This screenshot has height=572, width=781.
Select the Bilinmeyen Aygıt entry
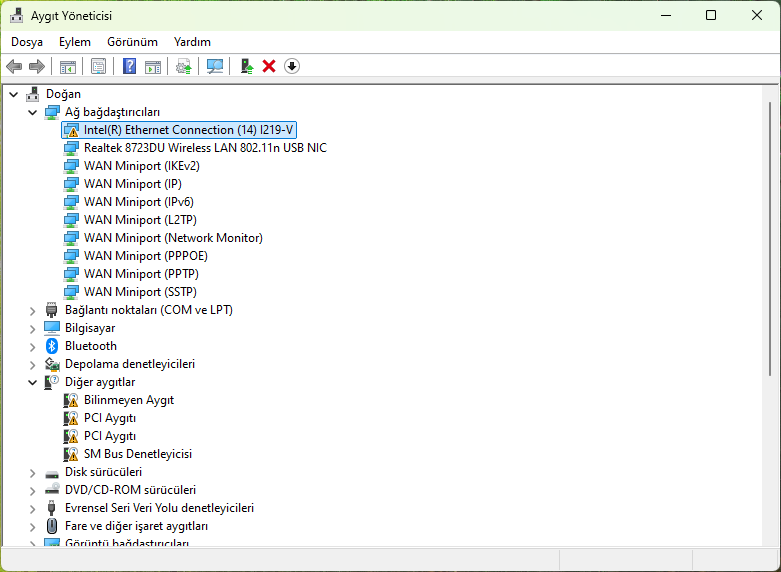(129, 400)
